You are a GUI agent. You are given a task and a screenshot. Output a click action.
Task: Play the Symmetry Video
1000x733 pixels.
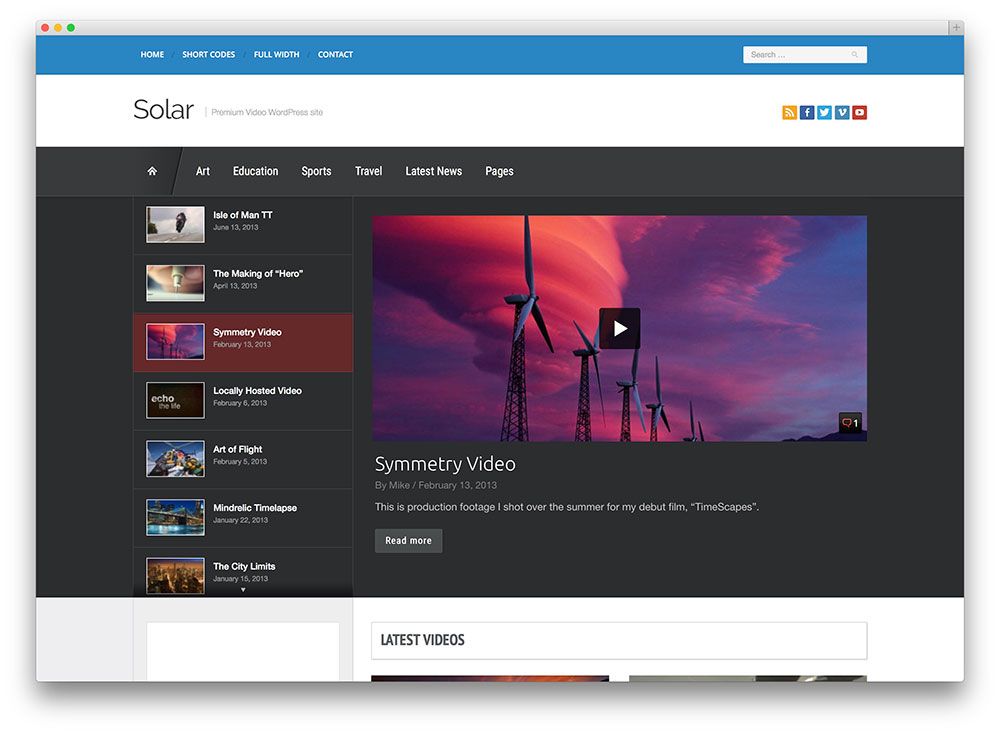(x=619, y=329)
